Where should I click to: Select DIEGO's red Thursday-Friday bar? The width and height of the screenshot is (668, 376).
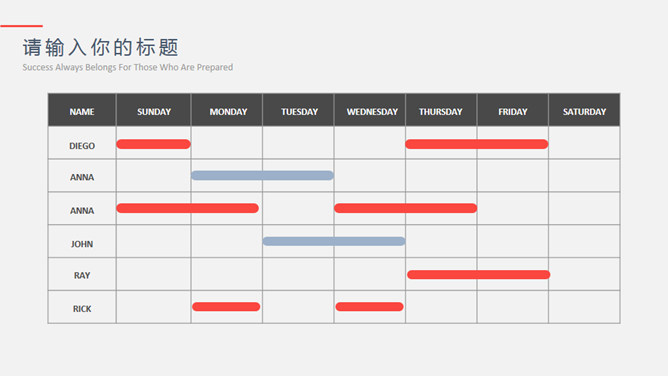tap(477, 144)
